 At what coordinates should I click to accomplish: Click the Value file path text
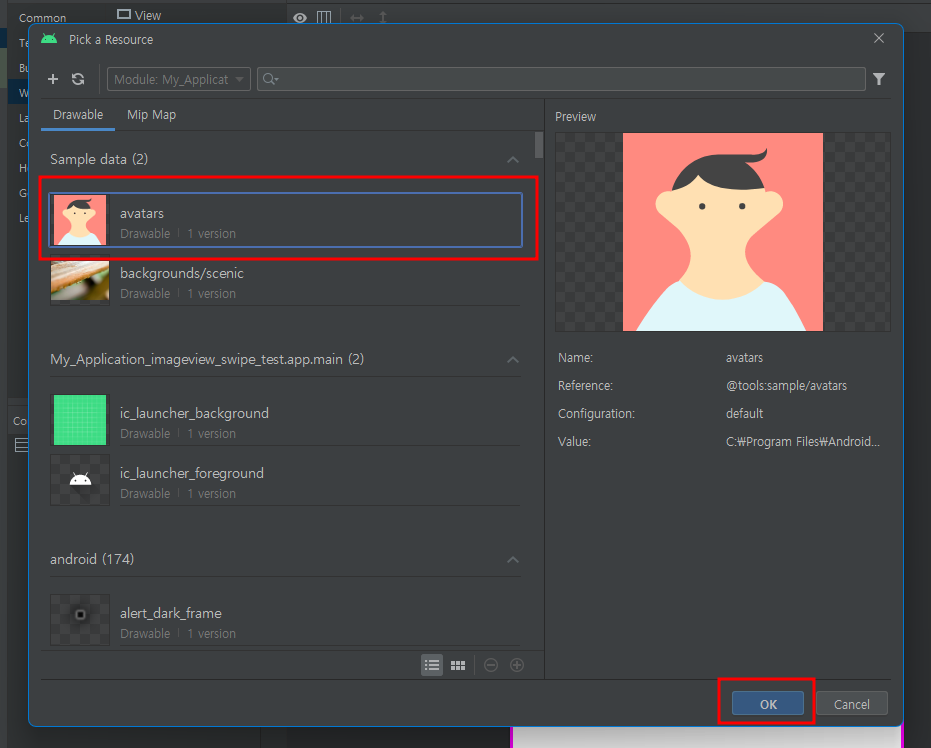(x=803, y=442)
